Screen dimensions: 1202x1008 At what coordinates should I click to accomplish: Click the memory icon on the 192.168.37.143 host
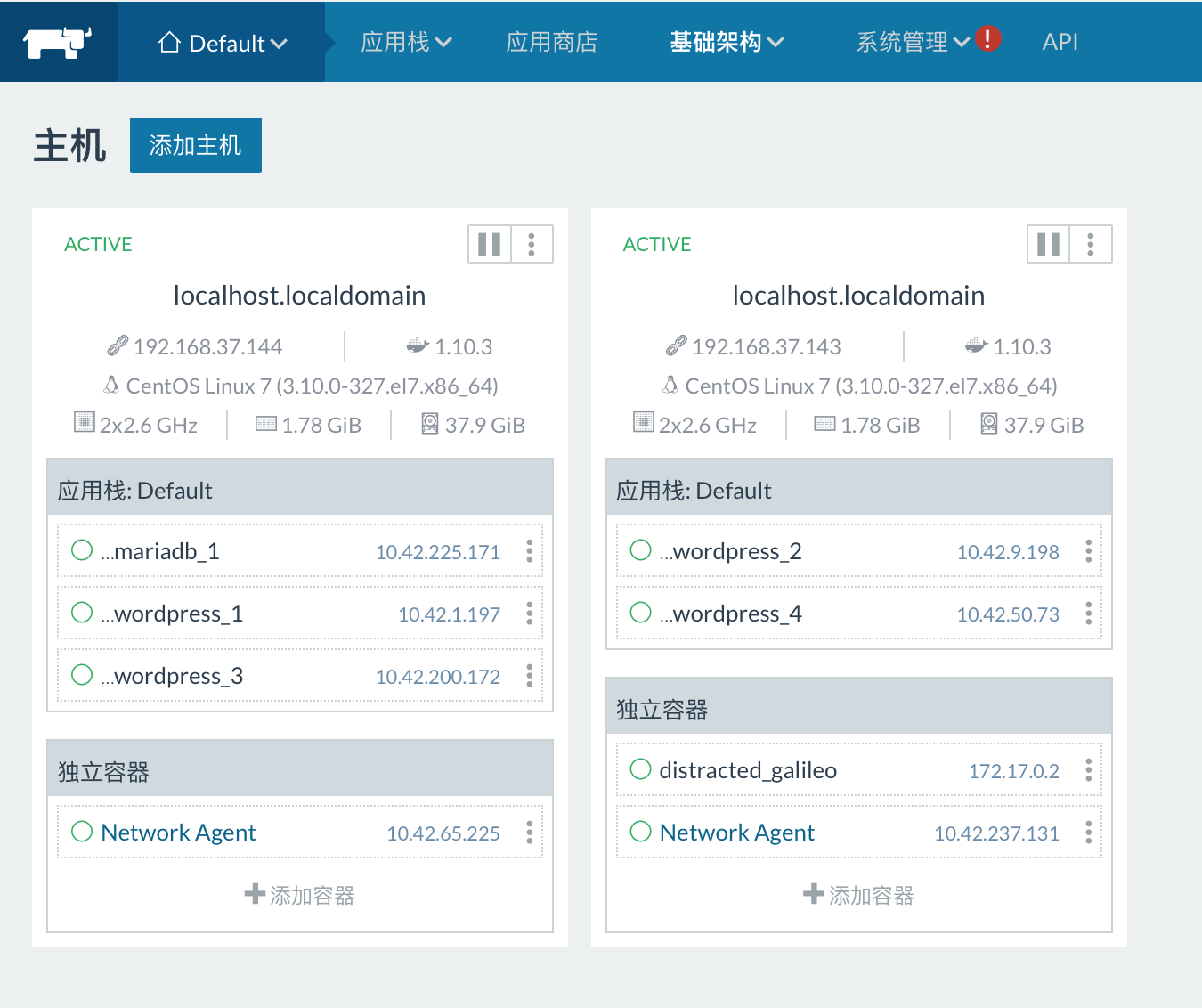click(825, 424)
